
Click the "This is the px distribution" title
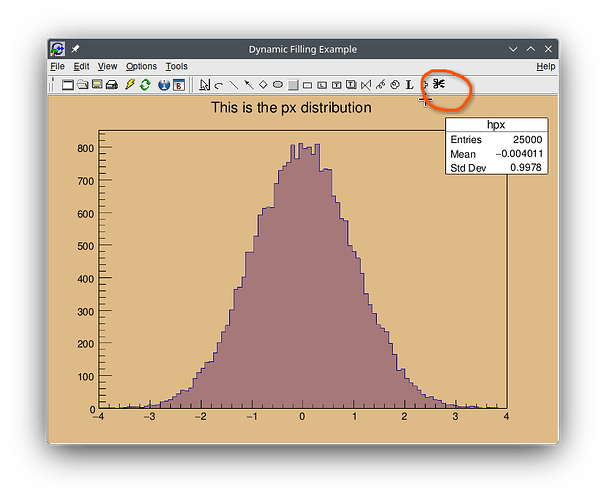tap(291, 107)
